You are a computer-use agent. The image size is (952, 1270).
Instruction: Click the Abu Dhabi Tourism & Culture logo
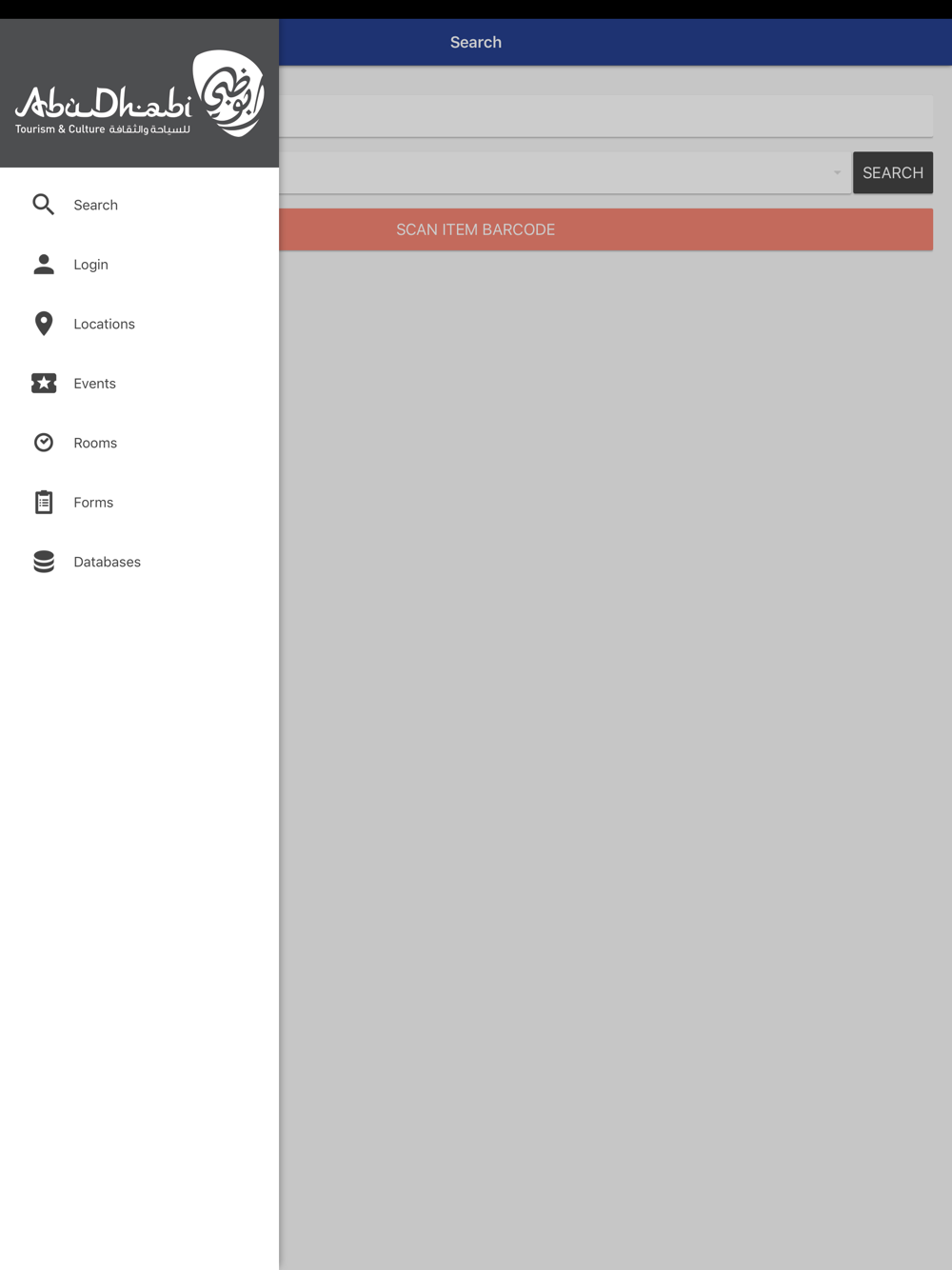[x=140, y=93]
